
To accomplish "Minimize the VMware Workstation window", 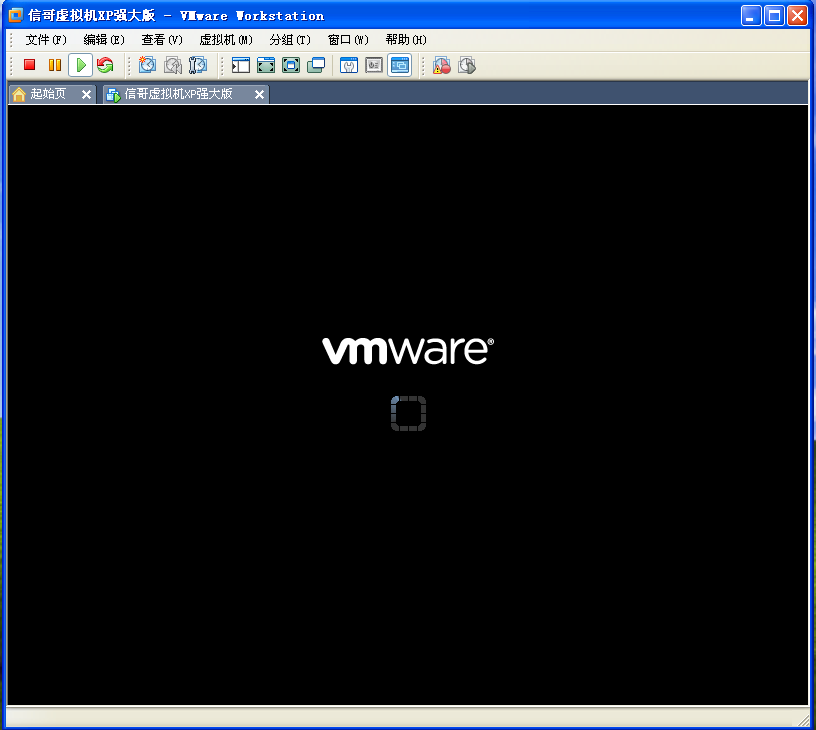I will pos(751,16).
